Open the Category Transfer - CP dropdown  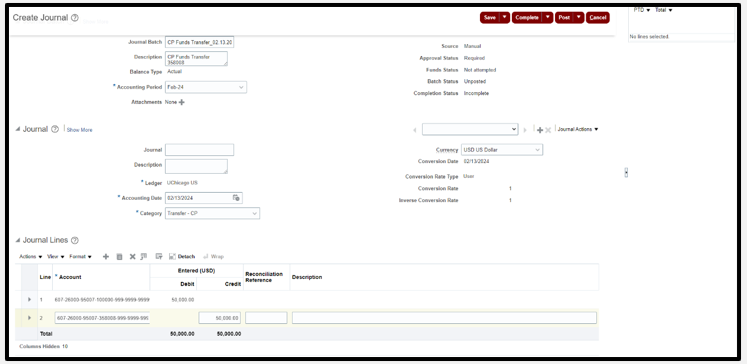(x=254, y=213)
